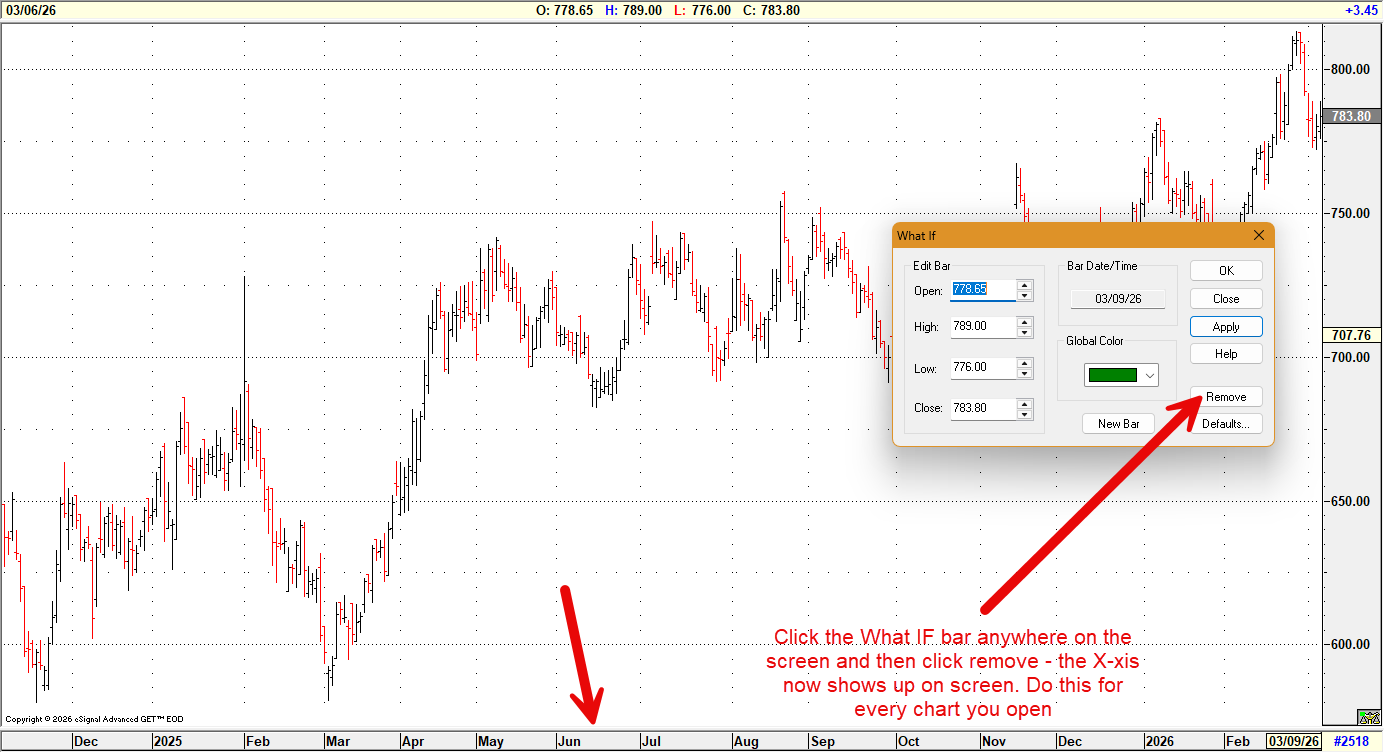The image size is (1384, 753).
Task: Decrease the Close value with down spinner
Action: pyautogui.click(x=1024, y=415)
